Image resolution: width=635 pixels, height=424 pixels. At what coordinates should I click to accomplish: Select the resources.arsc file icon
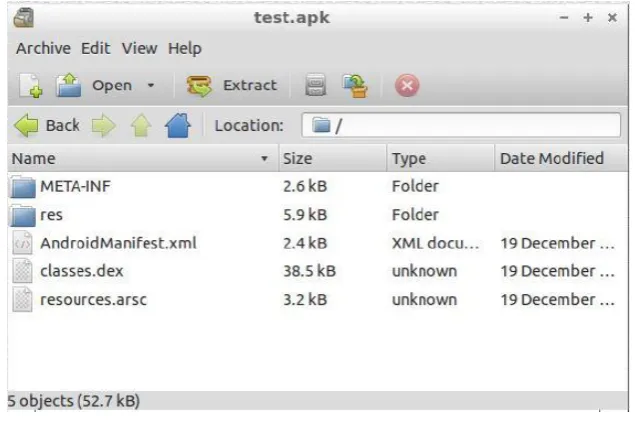click(22, 300)
